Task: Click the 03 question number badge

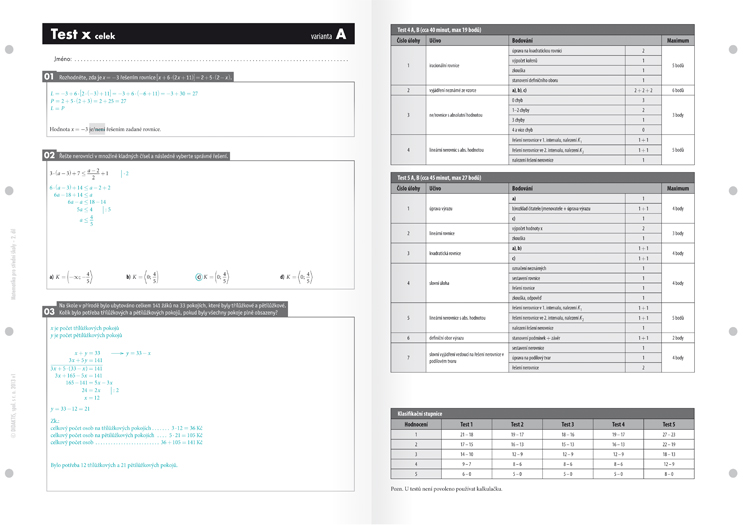Action: click(x=49, y=310)
